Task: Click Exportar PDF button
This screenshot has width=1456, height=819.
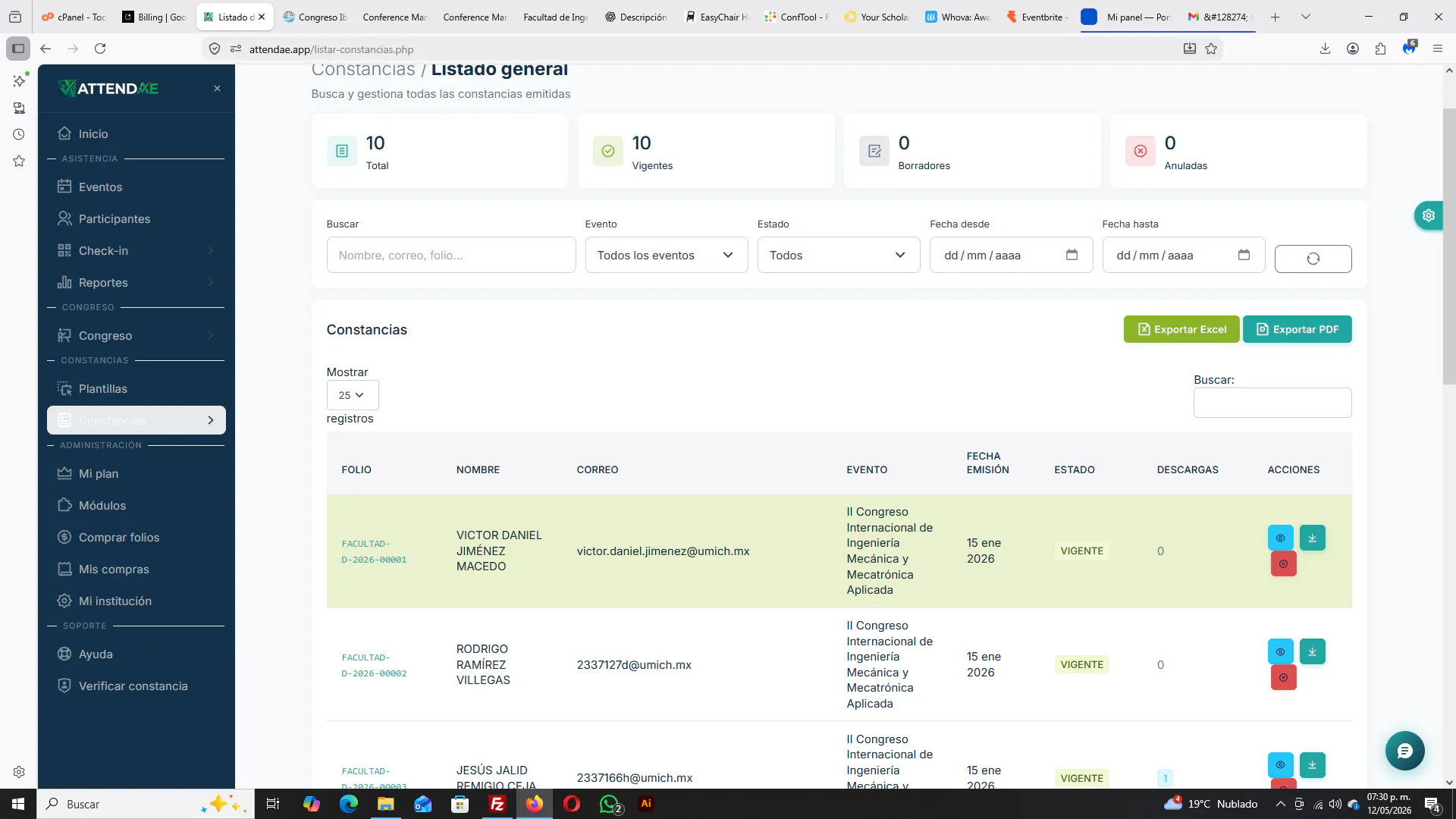Action: tap(1297, 329)
